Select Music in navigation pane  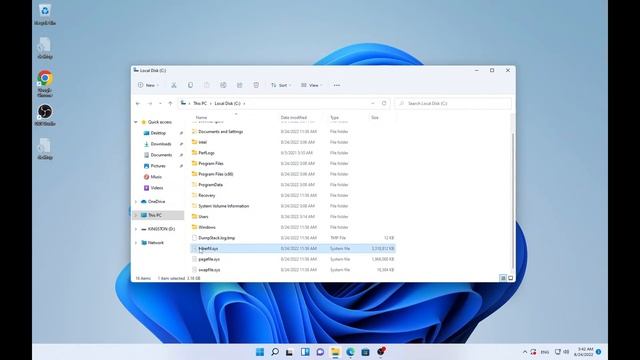(156, 177)
